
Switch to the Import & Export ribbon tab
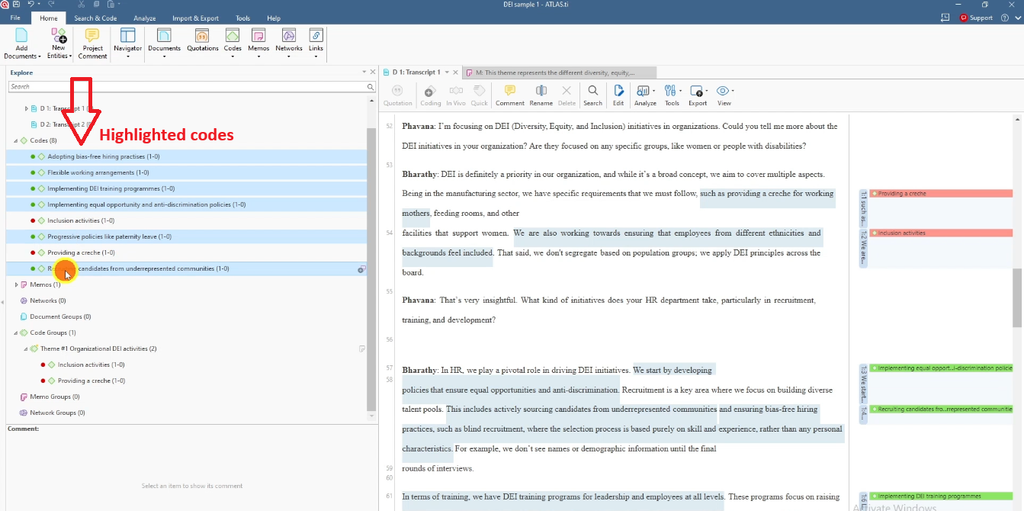(x=195, y=18)
